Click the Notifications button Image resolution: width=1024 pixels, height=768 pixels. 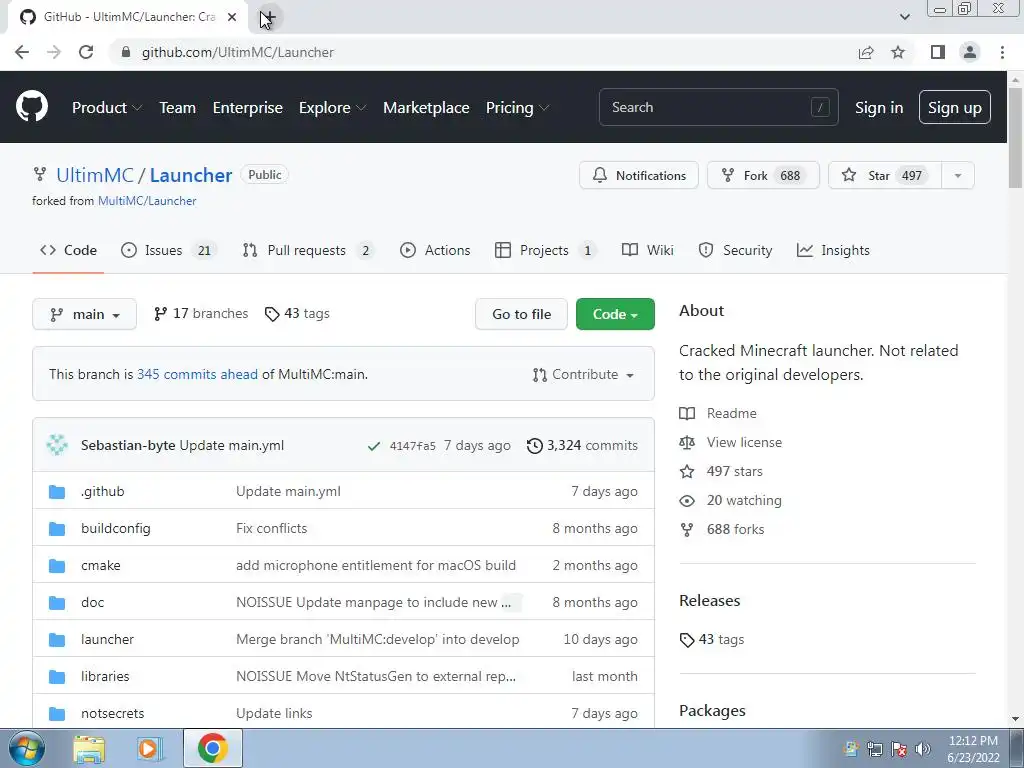coord(639,176)
